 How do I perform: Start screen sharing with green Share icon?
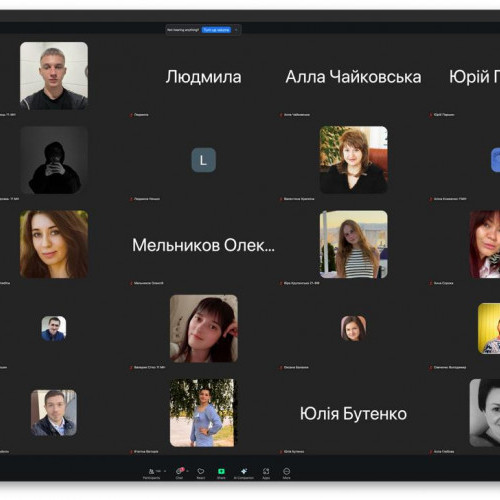pyautogui.click(x=221, y=473)
